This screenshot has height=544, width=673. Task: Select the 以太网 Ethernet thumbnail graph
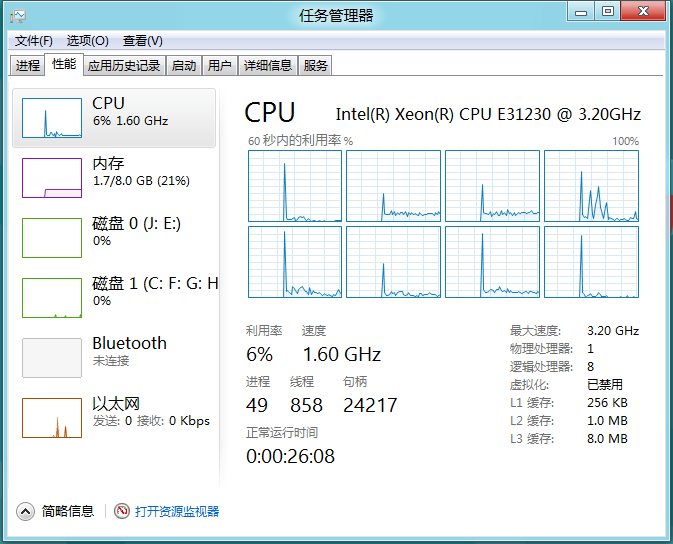[x=52, y=418]
